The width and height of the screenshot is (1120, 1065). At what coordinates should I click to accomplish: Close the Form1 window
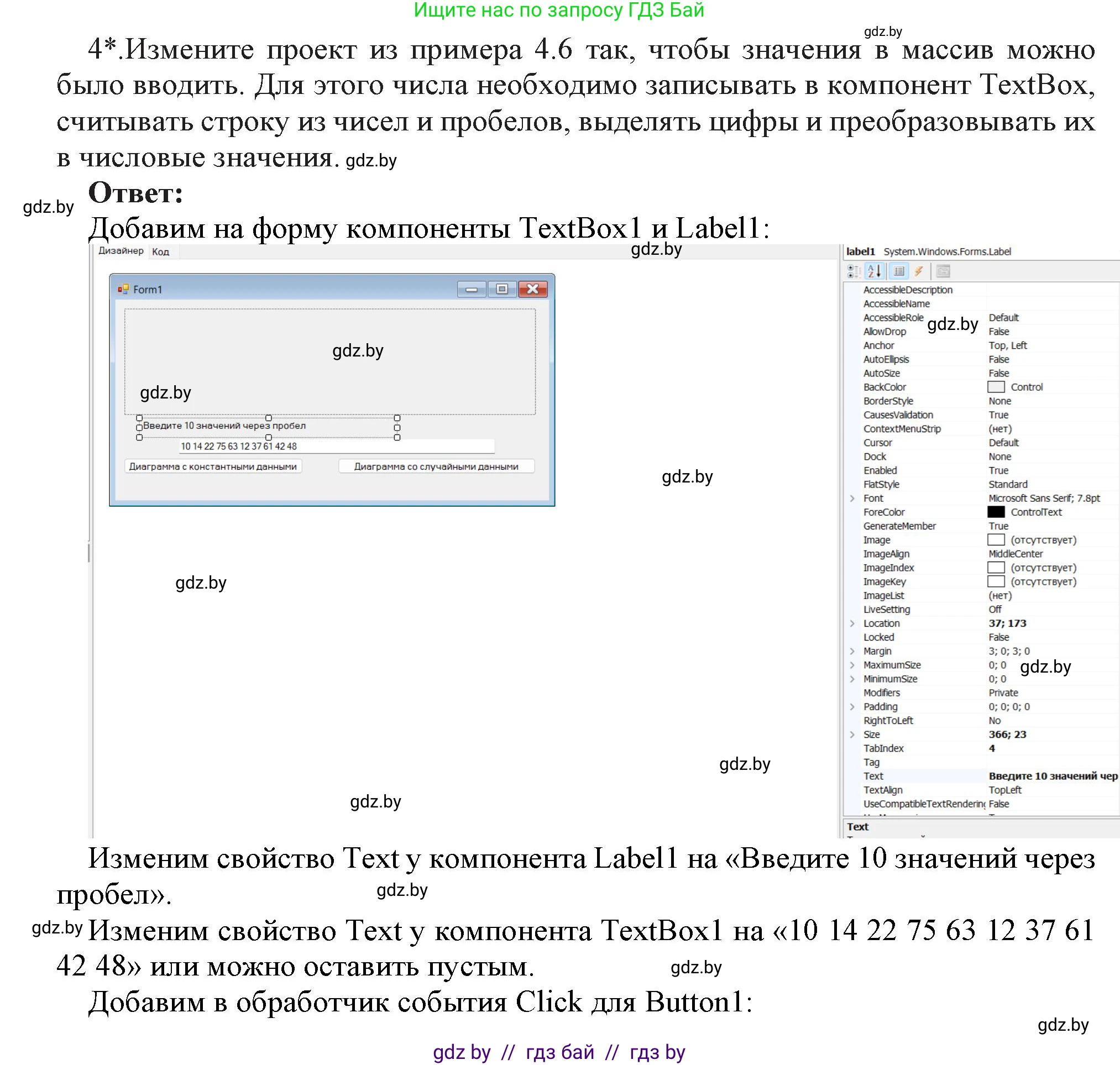tap(533, 290)
